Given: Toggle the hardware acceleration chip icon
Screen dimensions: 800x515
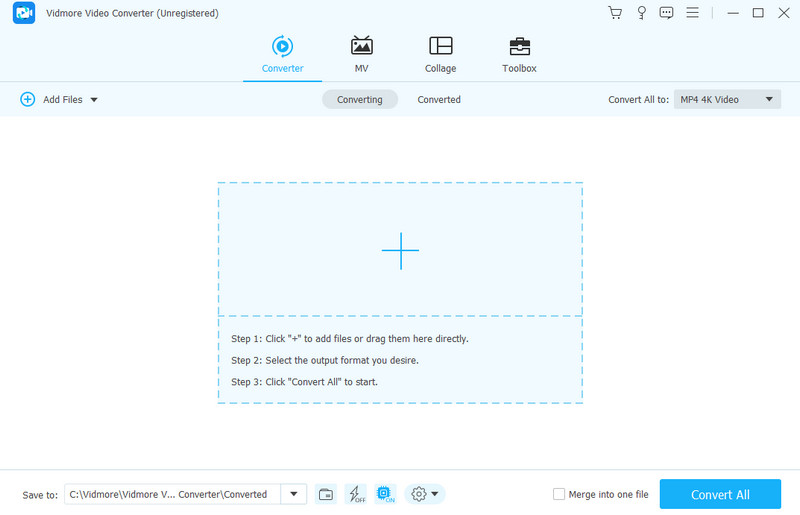Looking at the screenshot, I should click(x=385, y=494).
